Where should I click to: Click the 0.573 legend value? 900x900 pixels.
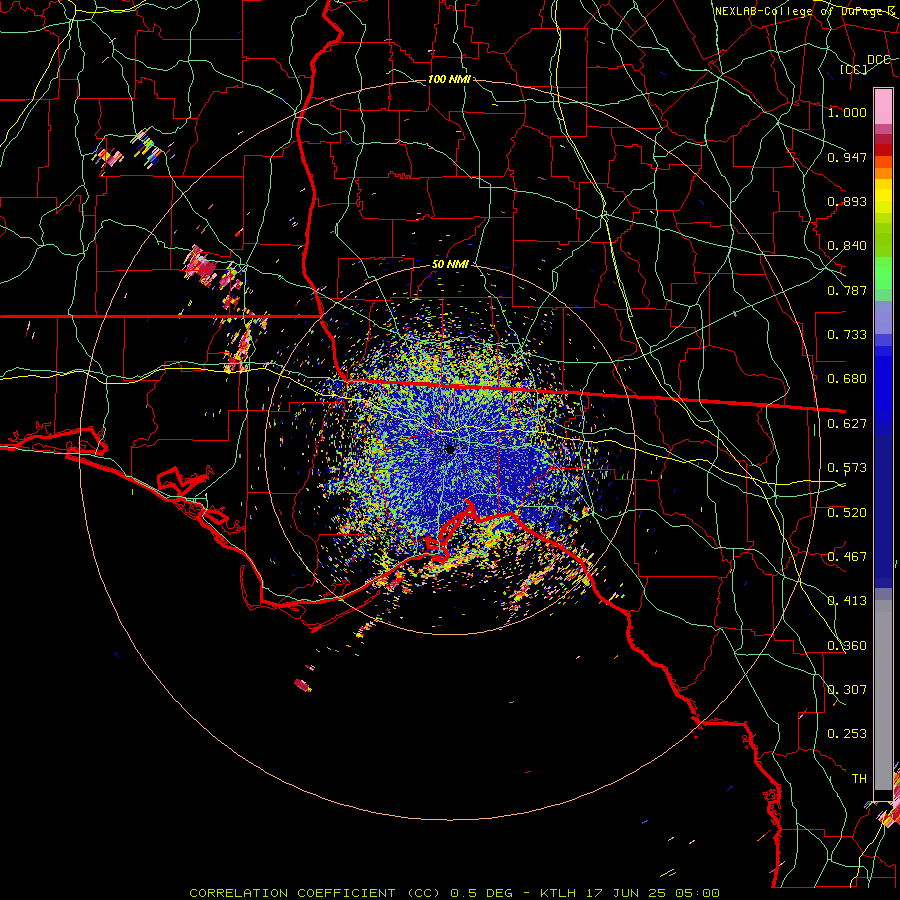847,468
